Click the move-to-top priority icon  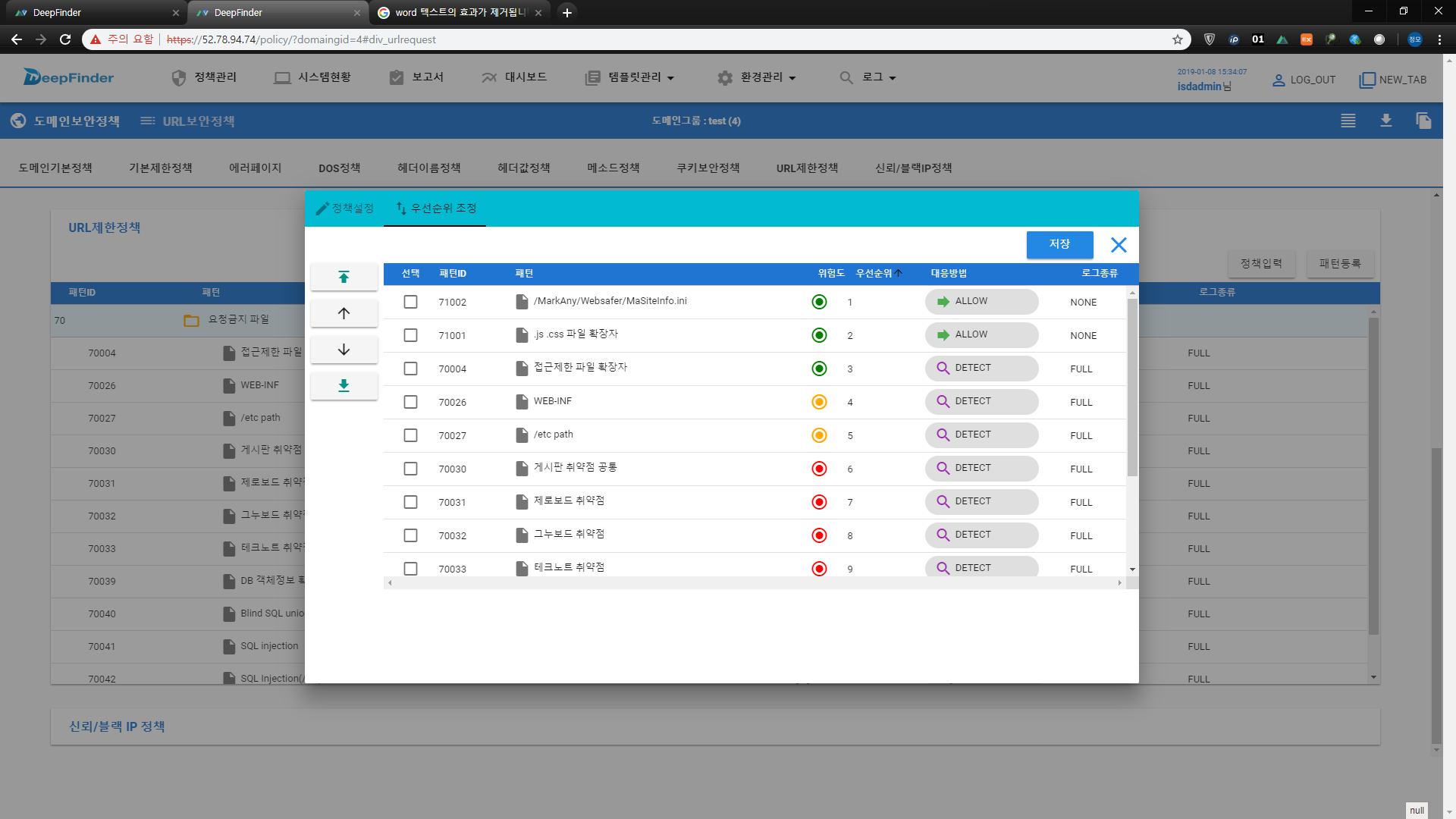coord(344,277)
